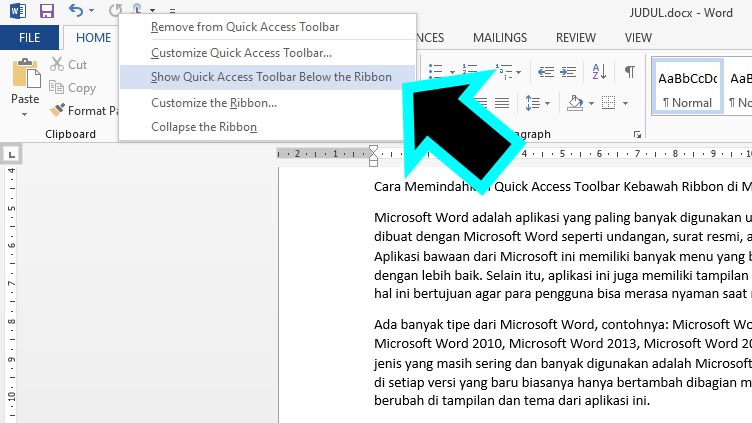Save the document with the floppy icon

tap(47, 11)
